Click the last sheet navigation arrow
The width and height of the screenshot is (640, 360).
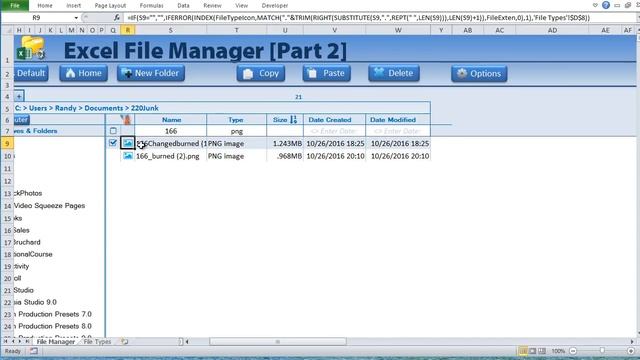(27, 342)
